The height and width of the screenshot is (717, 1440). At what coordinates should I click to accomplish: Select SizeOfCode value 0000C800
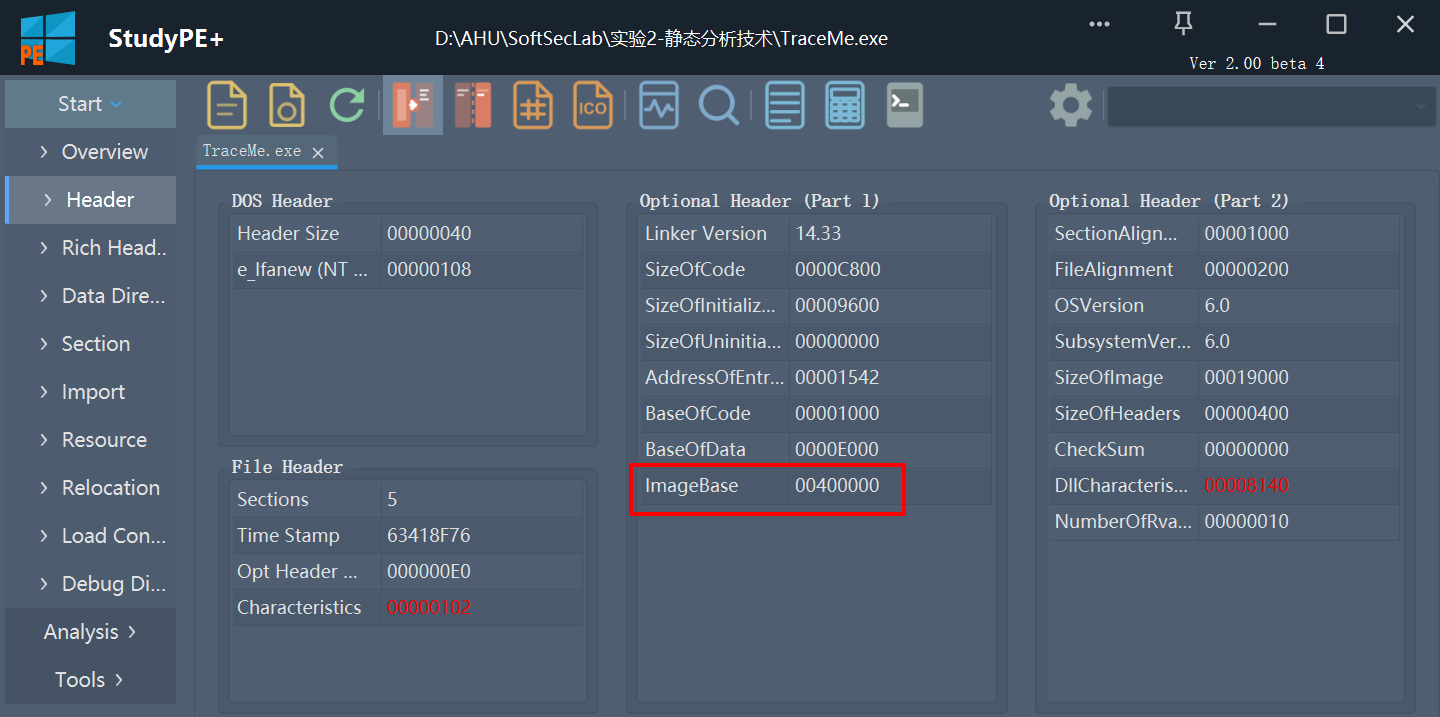click(x=838, y=269)
